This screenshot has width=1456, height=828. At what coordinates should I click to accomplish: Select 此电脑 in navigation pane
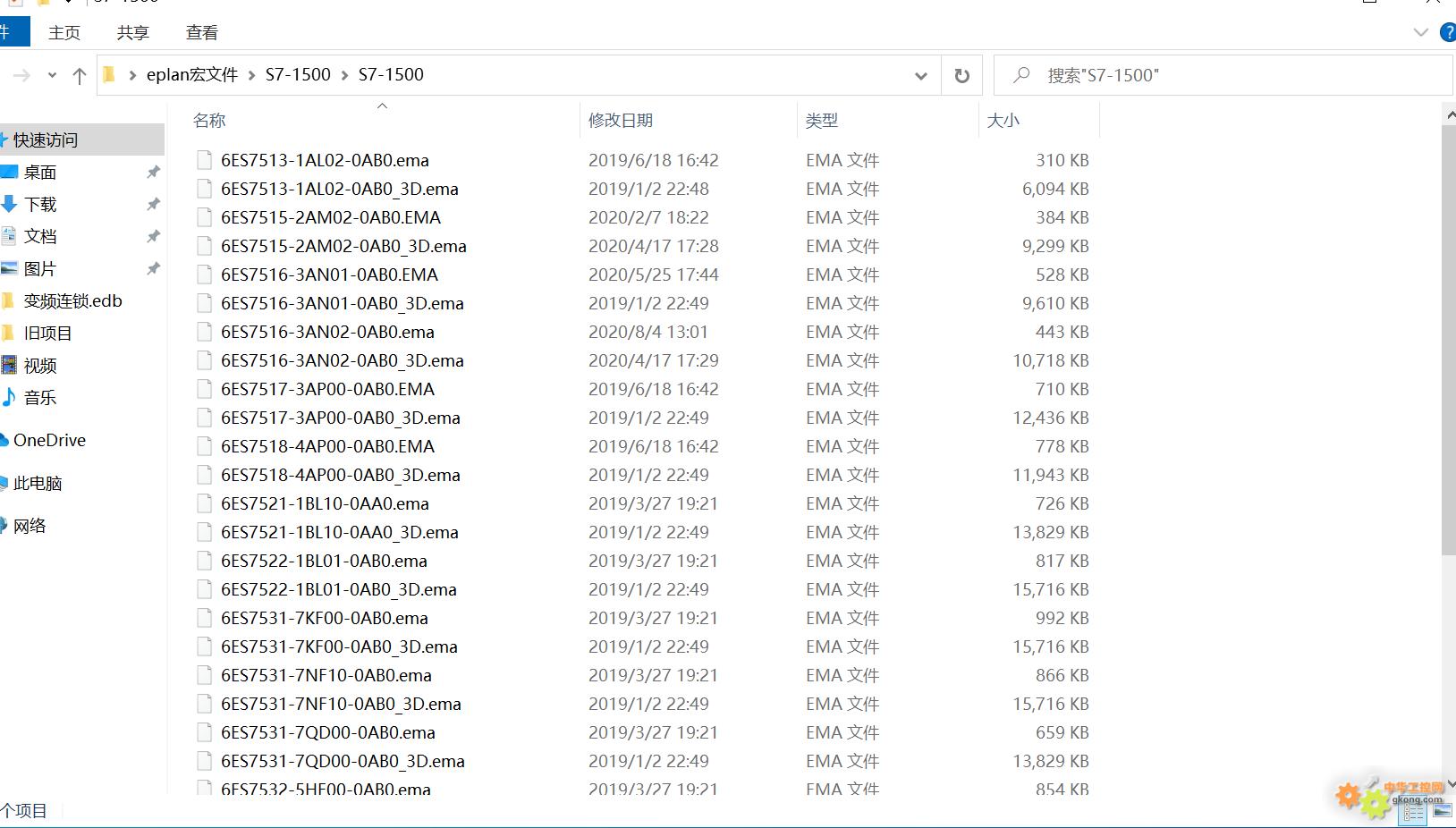tap(38, 483)
